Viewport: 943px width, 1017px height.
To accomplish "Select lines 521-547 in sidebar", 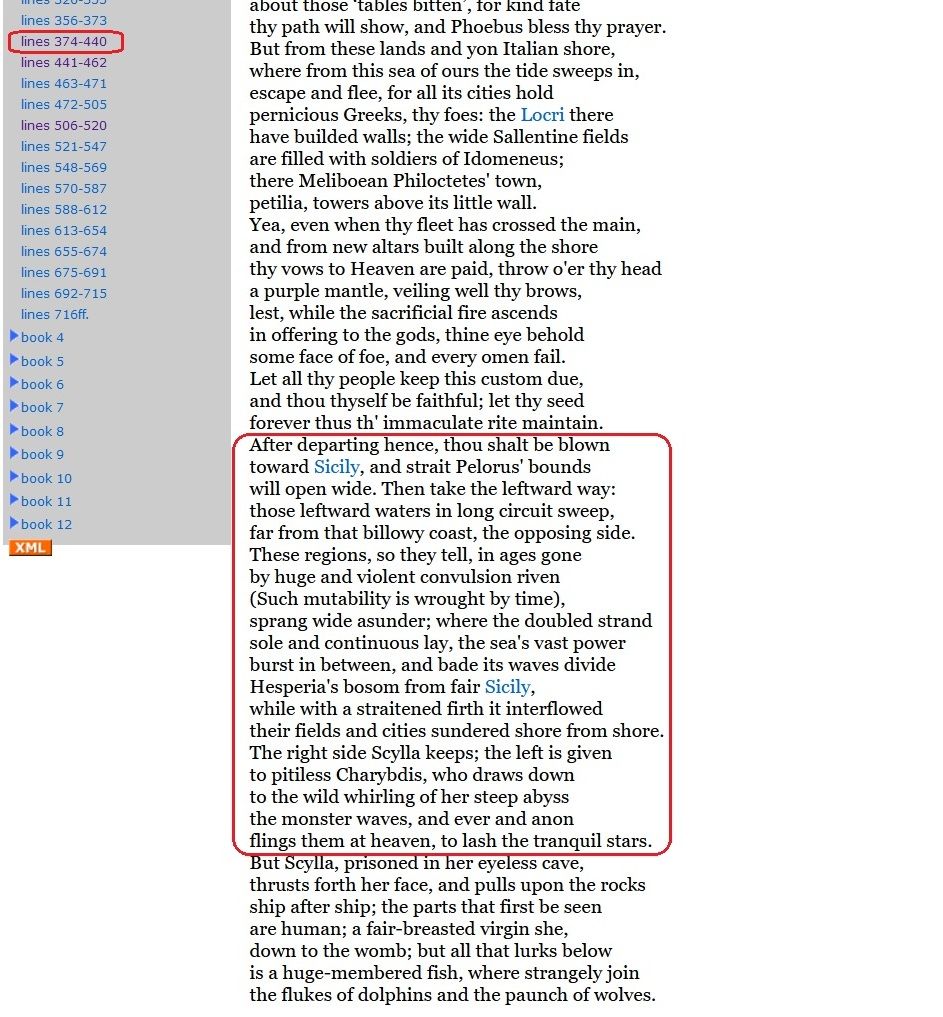I will (x=64, y=147).
